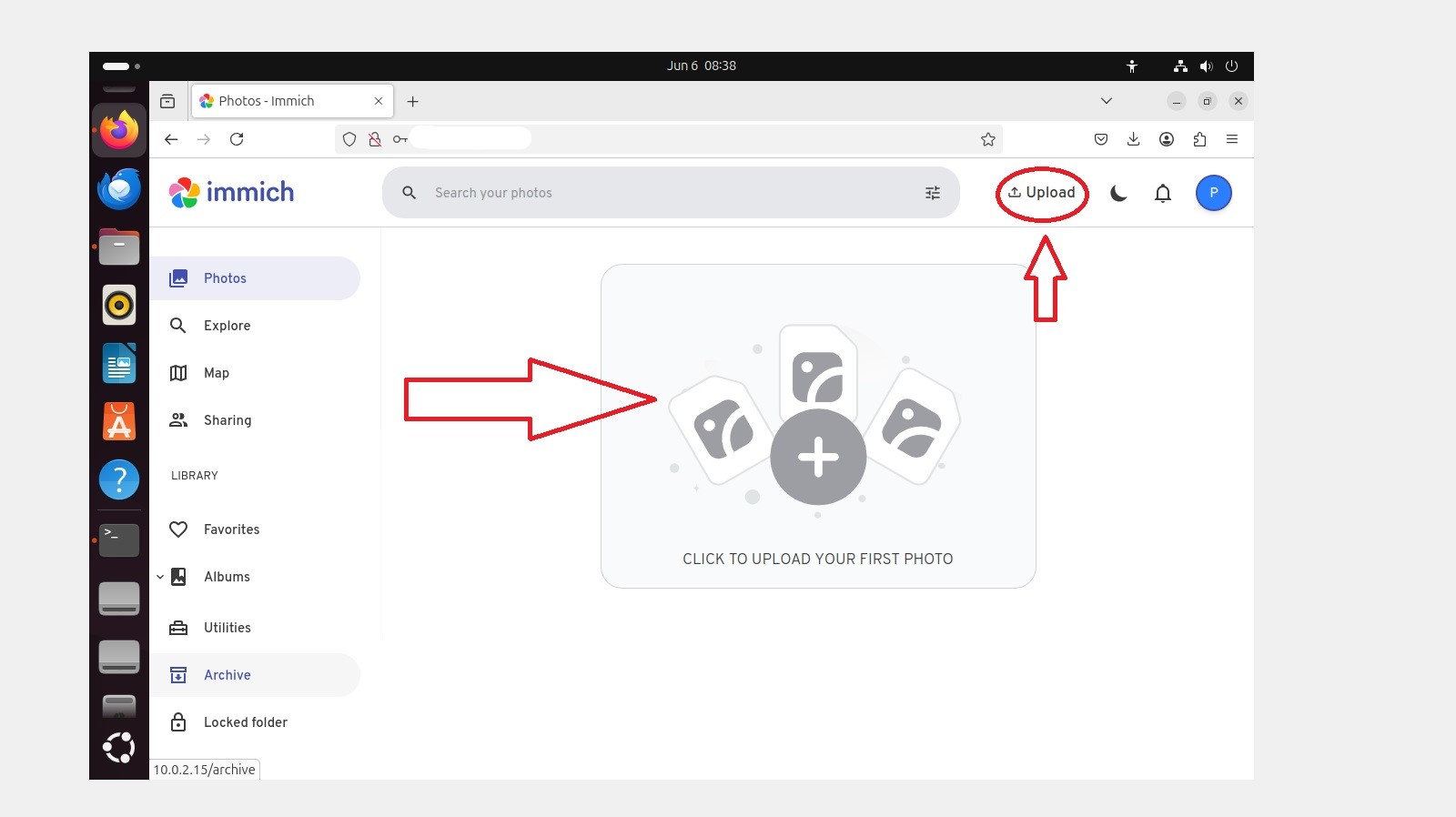Open the system menu power icon
The width and height of the screenshot is (1456, 817).
(1231, 66)
